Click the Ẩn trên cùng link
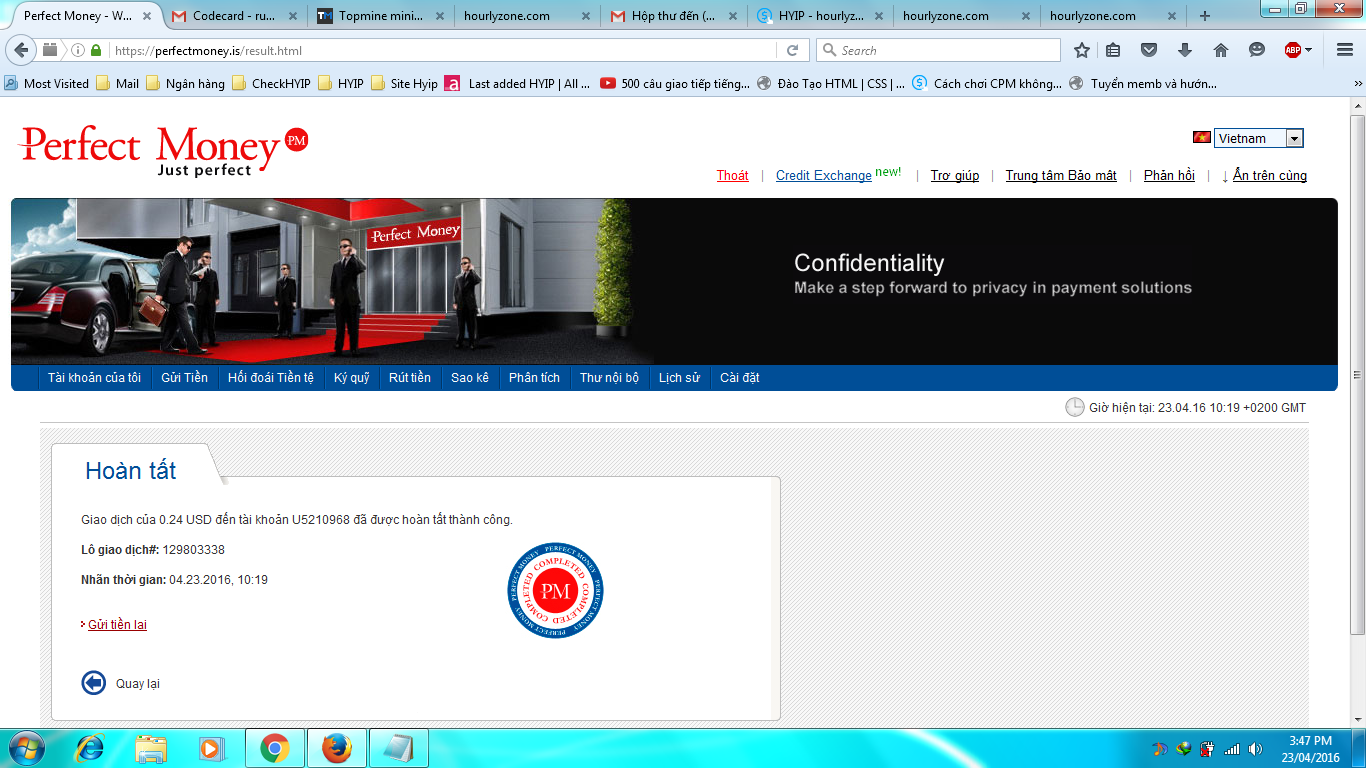Screen dimensions: 1366x768 1270,176
